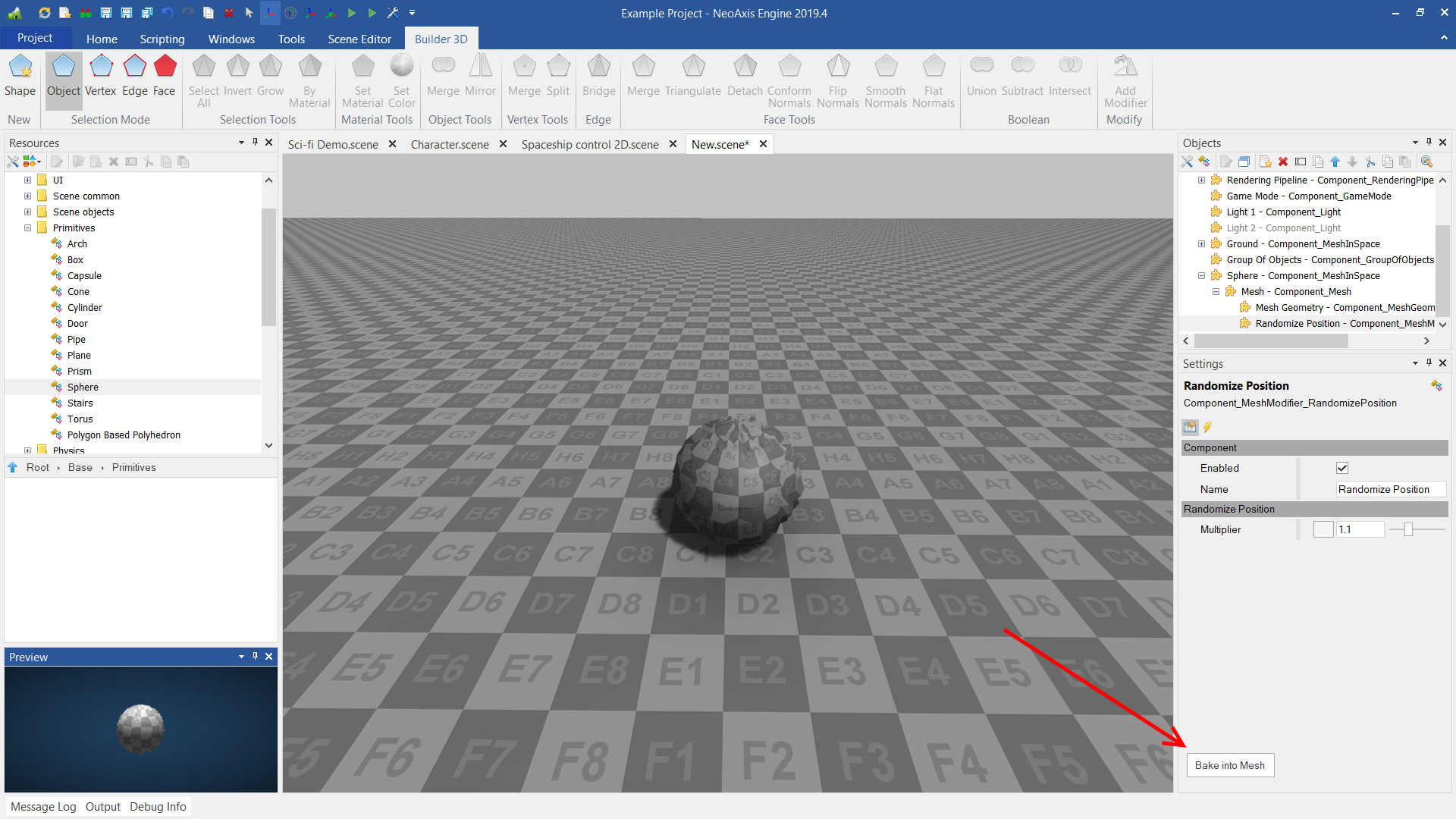Click the lightning events icon in Settings

[1208, 428]
